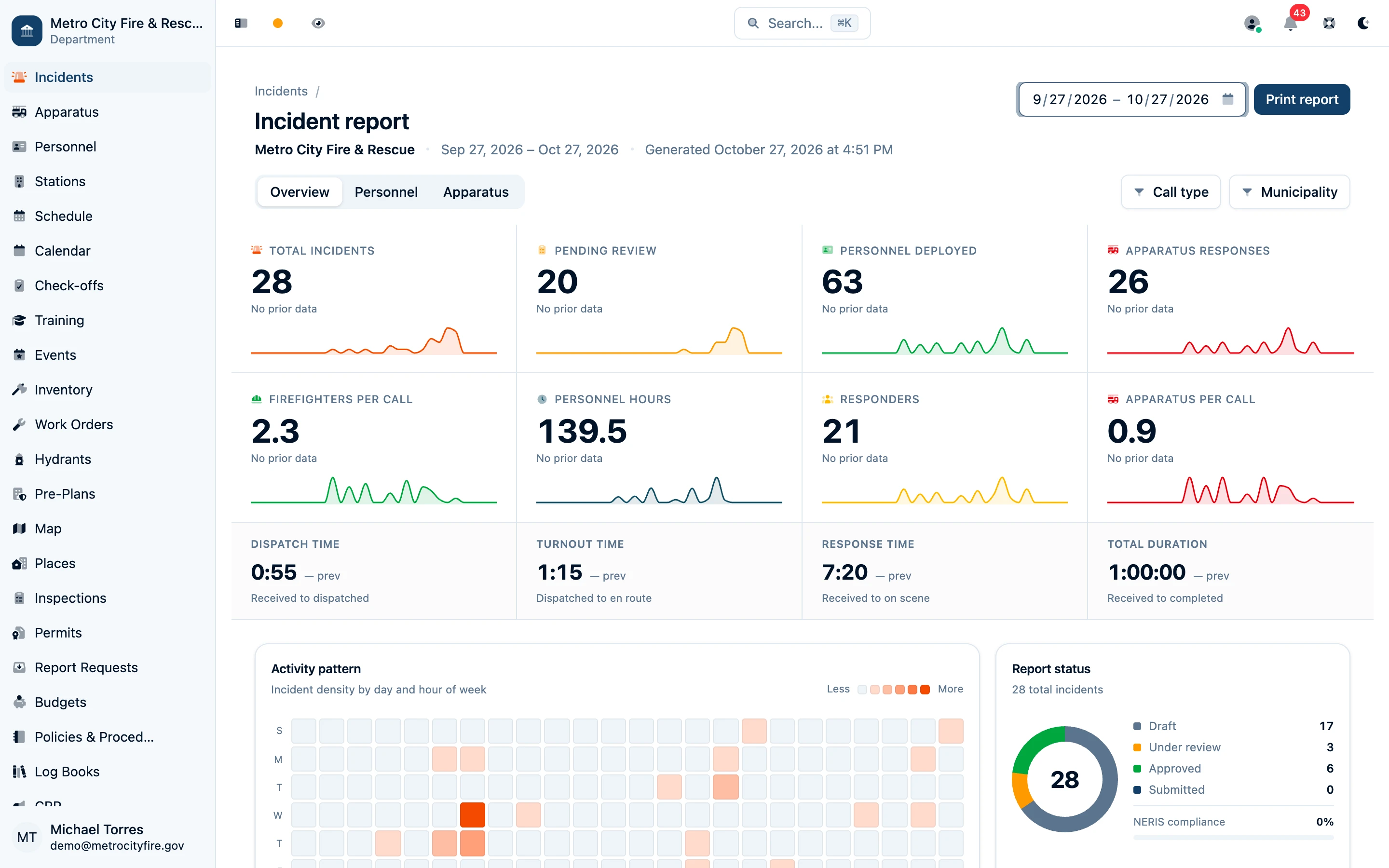Go to Personnel in the sidebar
The width and height of the screenshot is (1389, 868).
[108, 147]
